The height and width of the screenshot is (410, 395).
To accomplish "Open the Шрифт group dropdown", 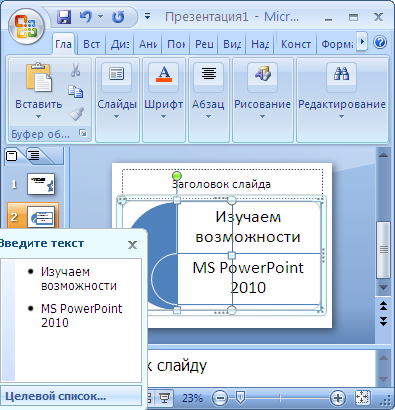I will 163,100.
